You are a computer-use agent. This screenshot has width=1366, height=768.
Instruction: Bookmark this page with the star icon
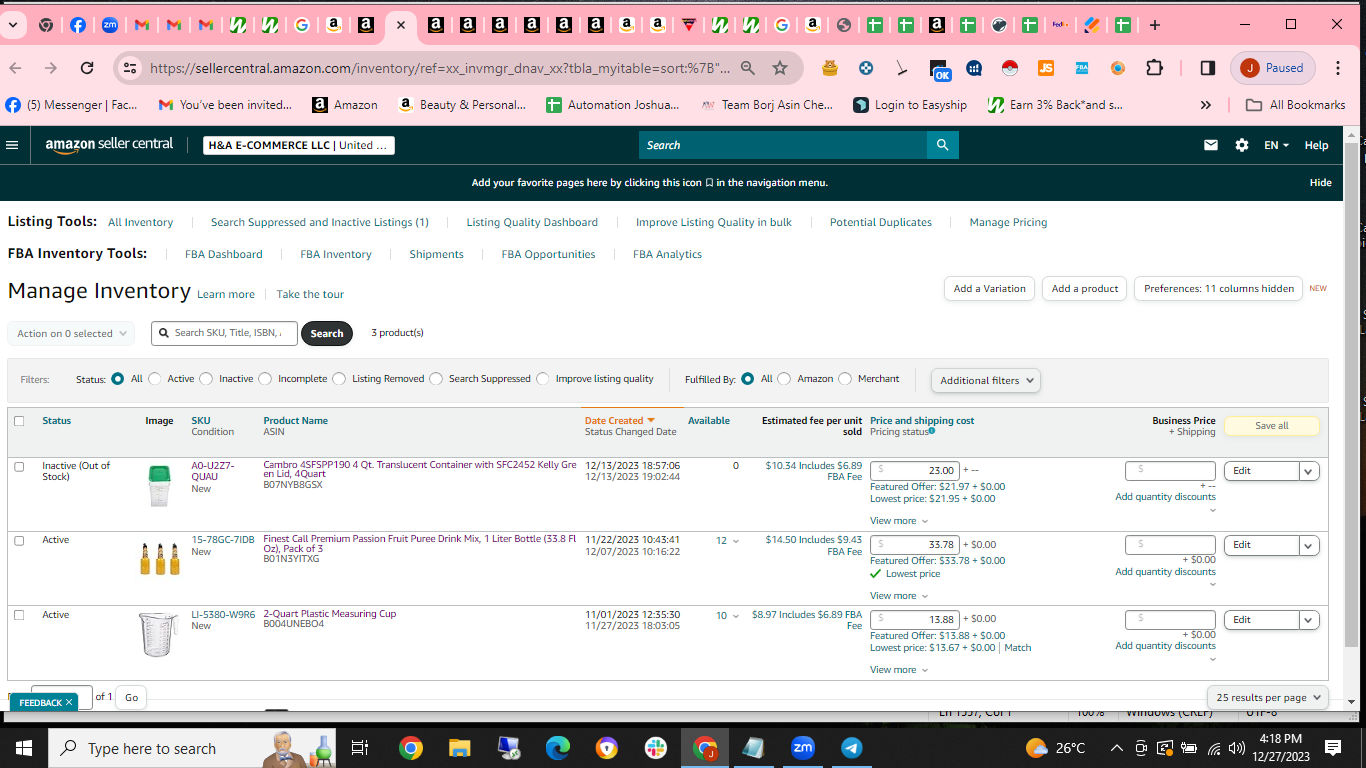[x=780, y=68]
